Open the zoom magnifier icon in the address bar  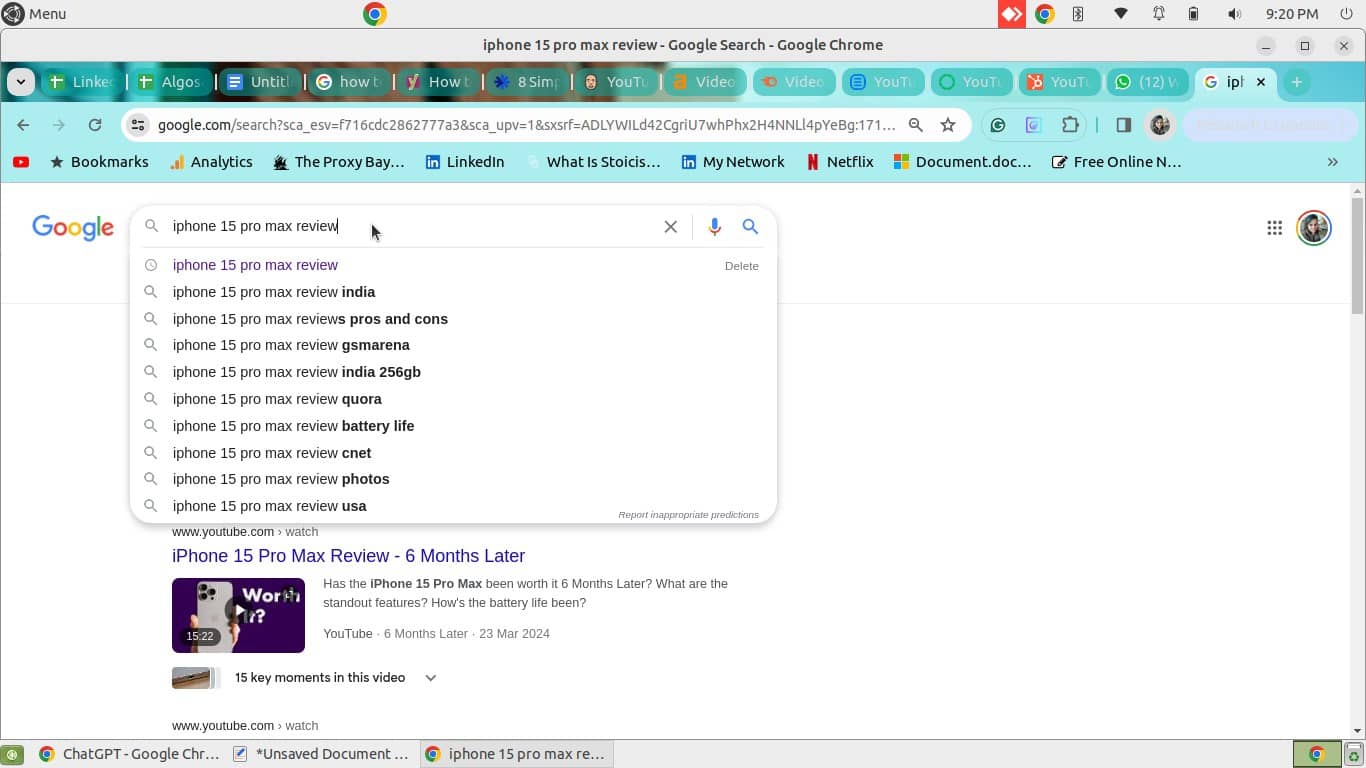click(x=915, y=125)
